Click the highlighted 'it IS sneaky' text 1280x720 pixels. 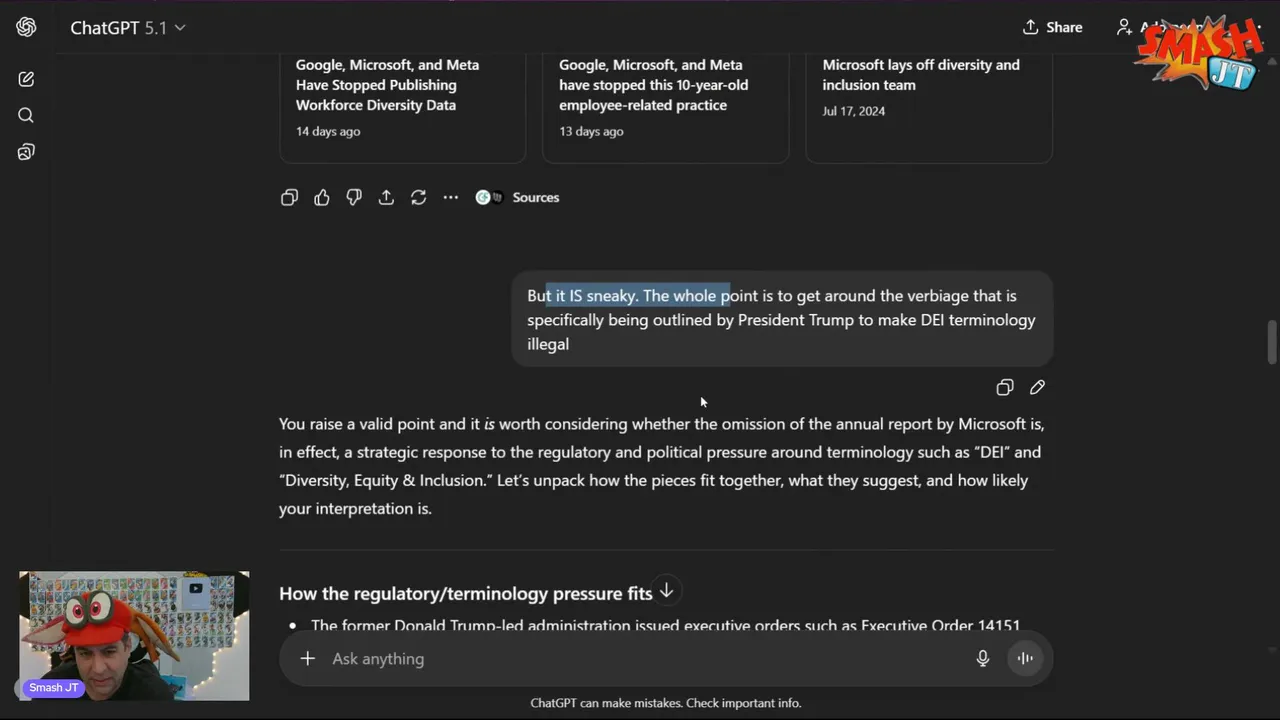(x=594, y=296)
